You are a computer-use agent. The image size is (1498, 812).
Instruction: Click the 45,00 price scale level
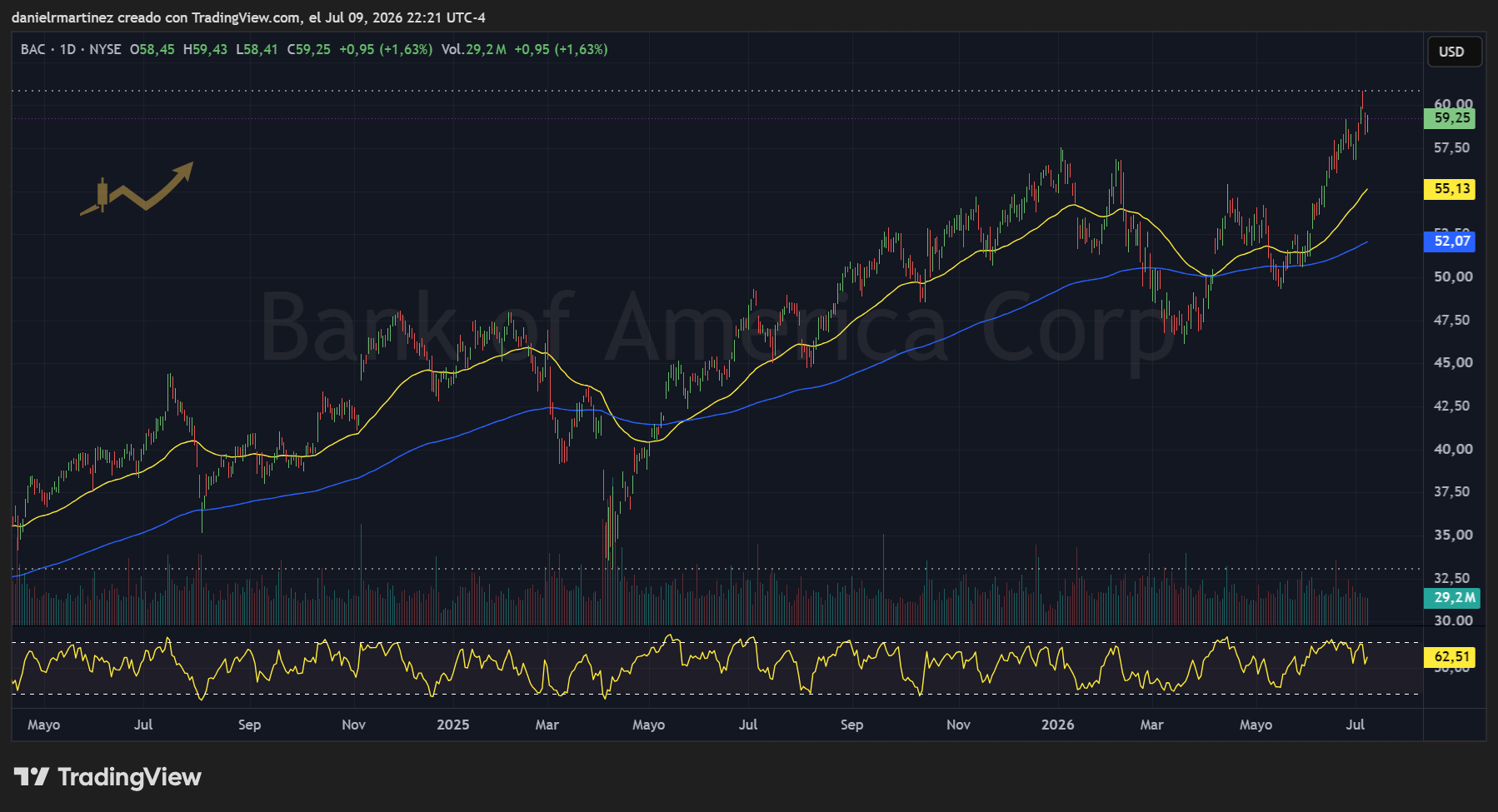tap(1453, 362)
